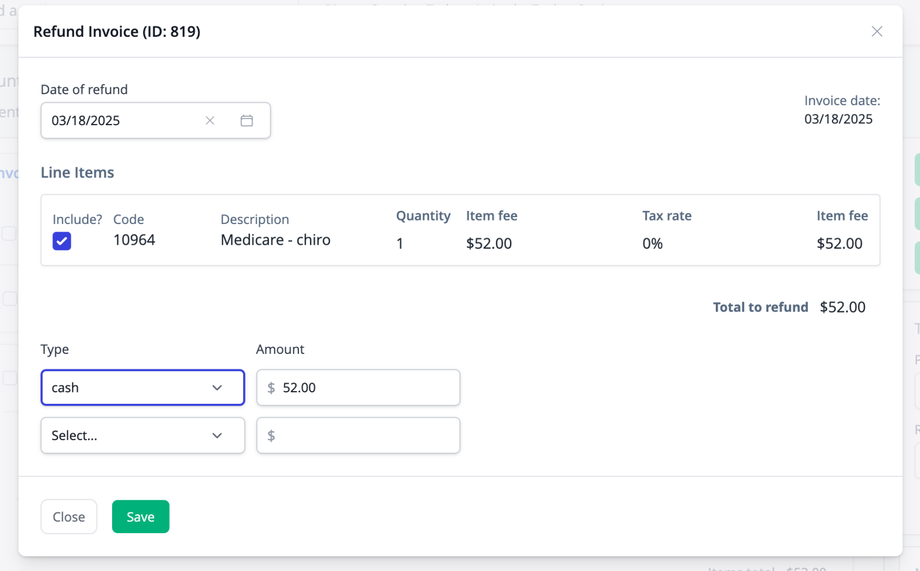Dismiss the Refund Invoice dialog via top-right X
The image size is (920, 571).
[x=877, y=32]
